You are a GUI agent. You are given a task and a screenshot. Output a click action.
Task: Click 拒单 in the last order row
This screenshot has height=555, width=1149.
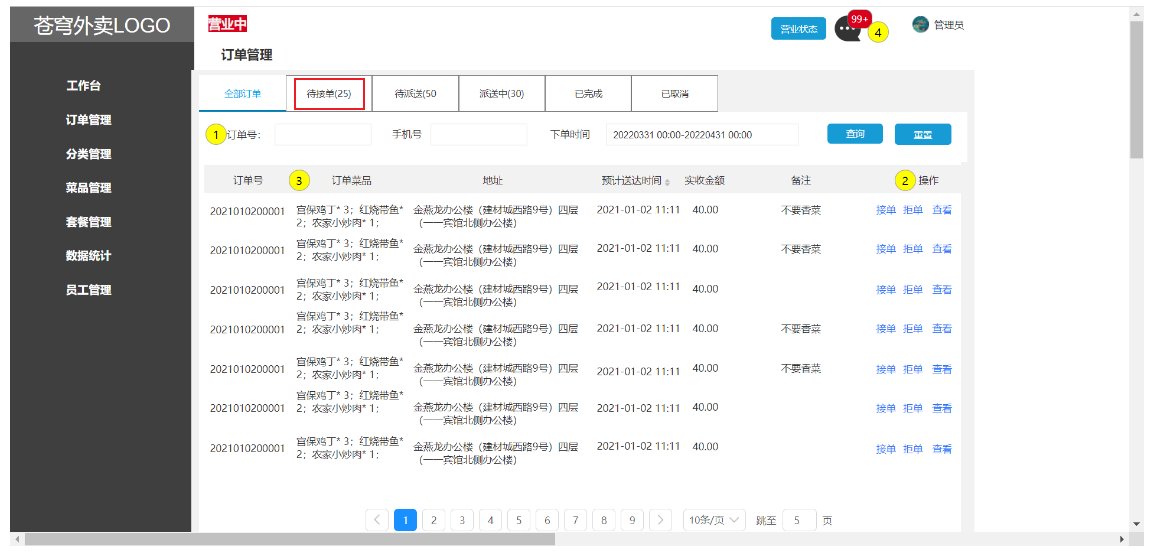(x=913, y=449)
